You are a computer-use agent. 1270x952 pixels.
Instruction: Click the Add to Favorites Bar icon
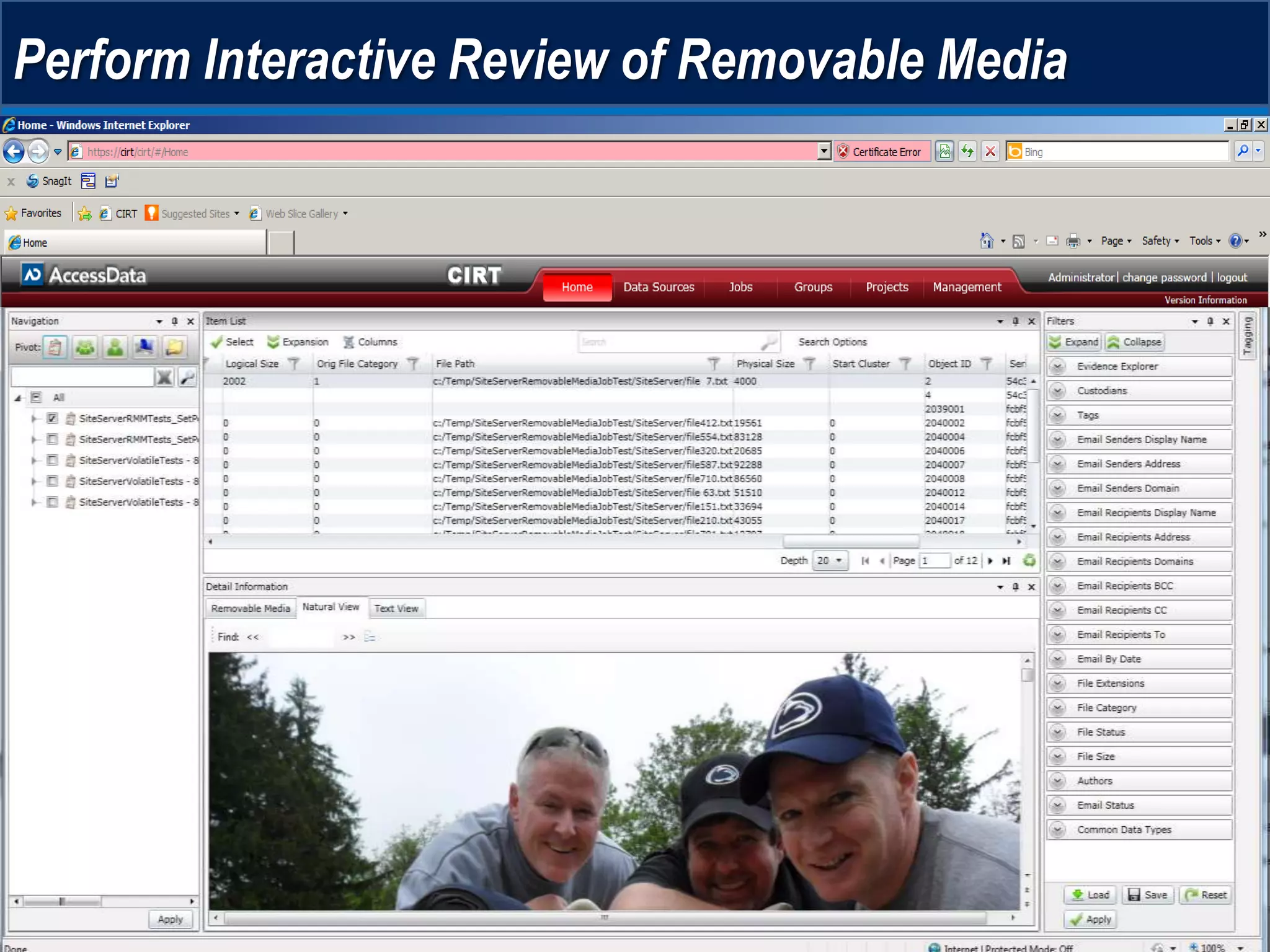(85, 214)
